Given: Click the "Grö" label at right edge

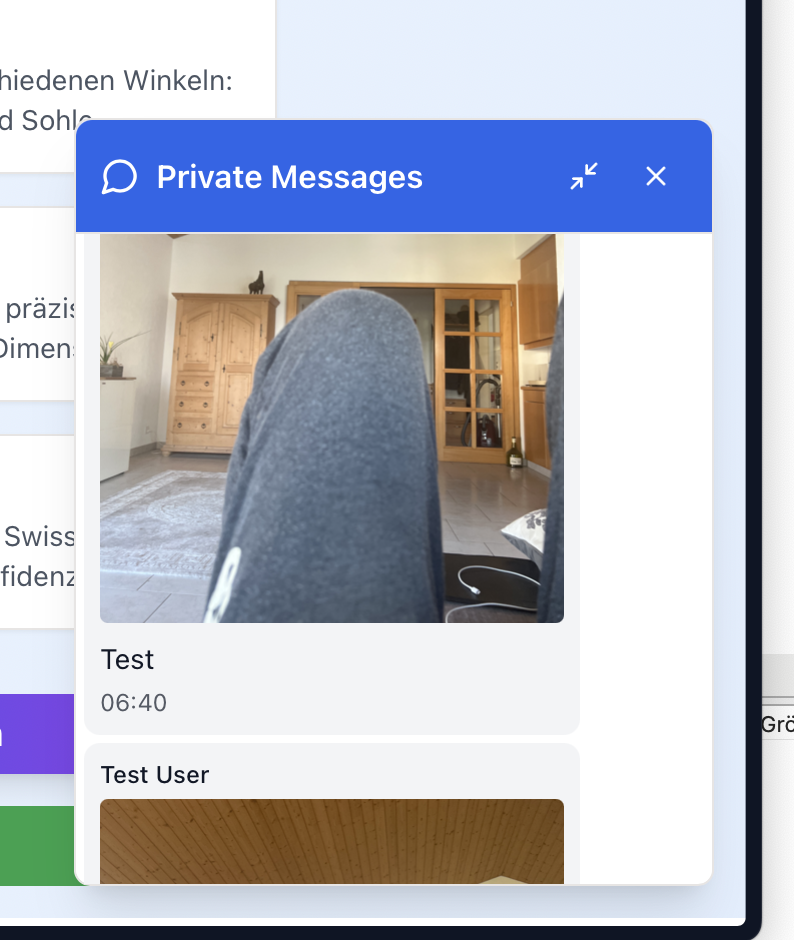Looking at the screenshot, I should (x=777, y=725).
